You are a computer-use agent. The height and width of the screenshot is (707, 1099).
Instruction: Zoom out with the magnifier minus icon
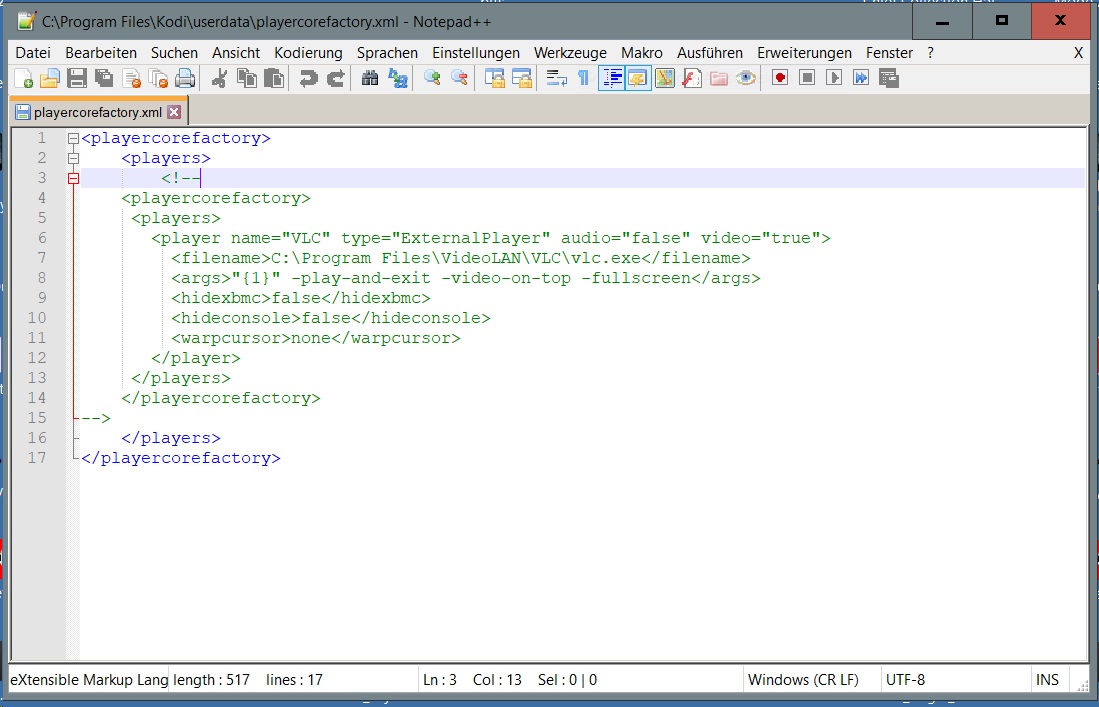tap(459, 78)
